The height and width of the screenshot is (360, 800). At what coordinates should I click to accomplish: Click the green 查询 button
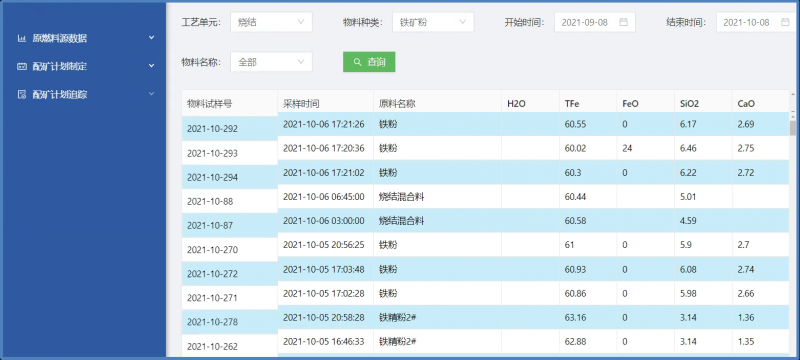click(369, 62)
